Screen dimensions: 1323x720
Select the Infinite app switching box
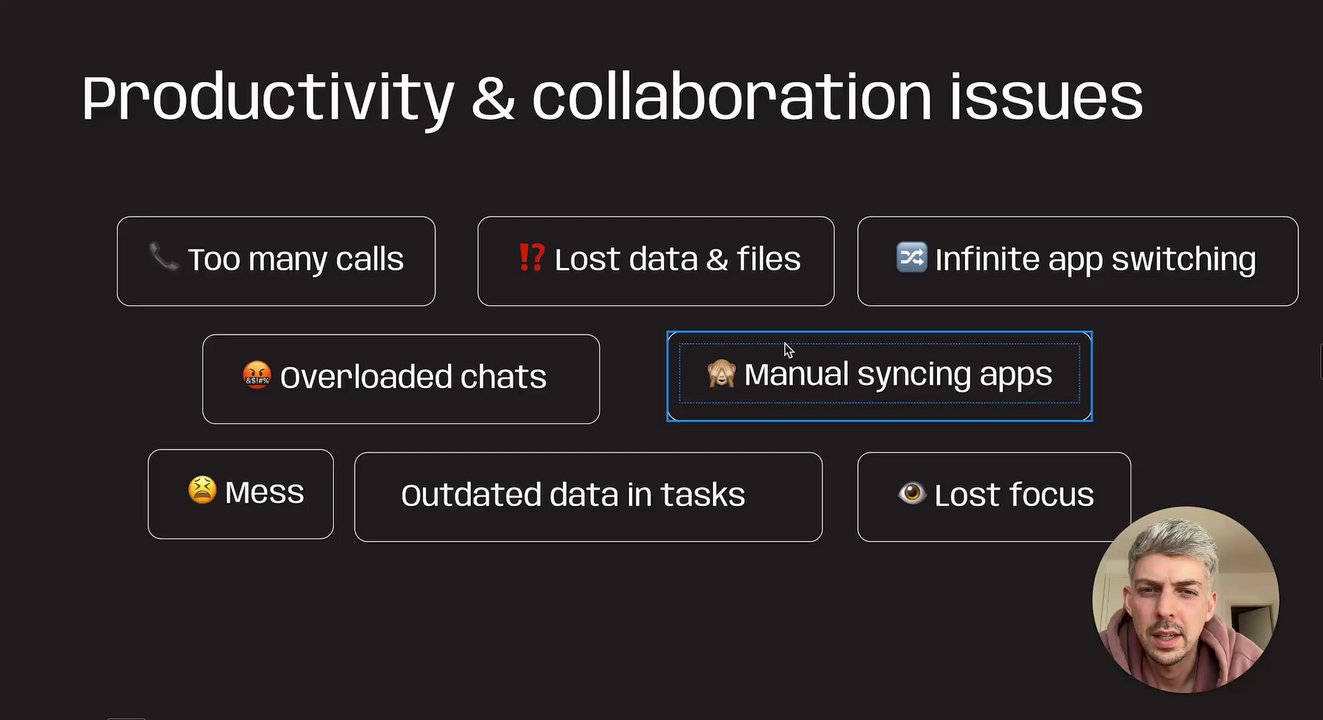[1078, 261]
